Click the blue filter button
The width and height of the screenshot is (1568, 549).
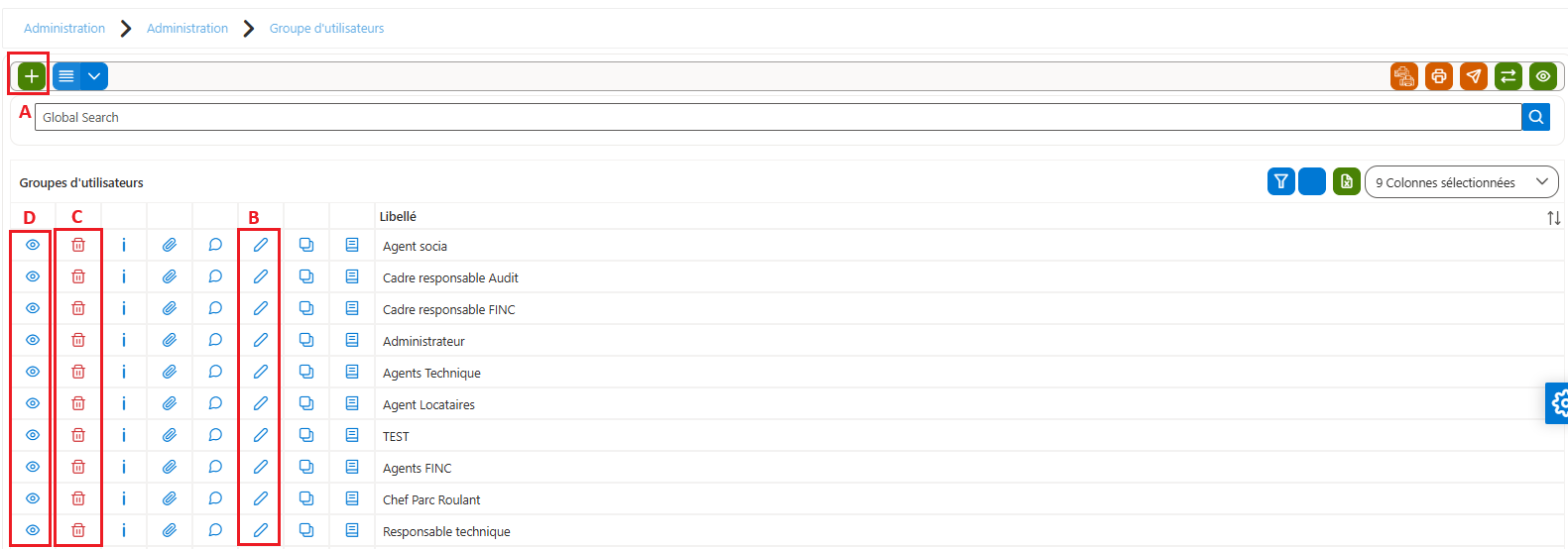(x=1281, y=181)
